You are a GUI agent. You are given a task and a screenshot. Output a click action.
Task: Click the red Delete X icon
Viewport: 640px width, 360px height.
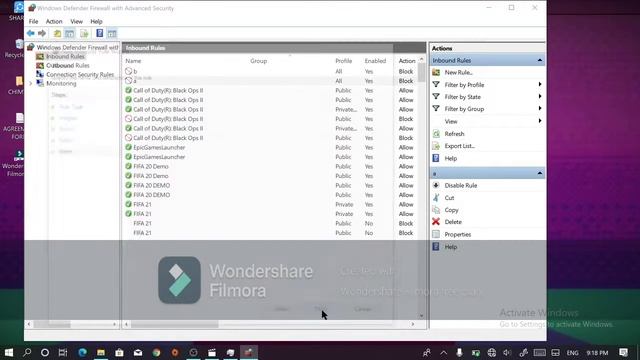(x=436, y=222)
